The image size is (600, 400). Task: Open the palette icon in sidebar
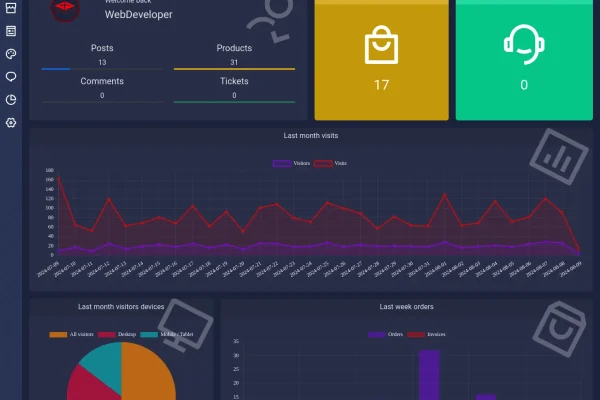[x=11, y=54]
